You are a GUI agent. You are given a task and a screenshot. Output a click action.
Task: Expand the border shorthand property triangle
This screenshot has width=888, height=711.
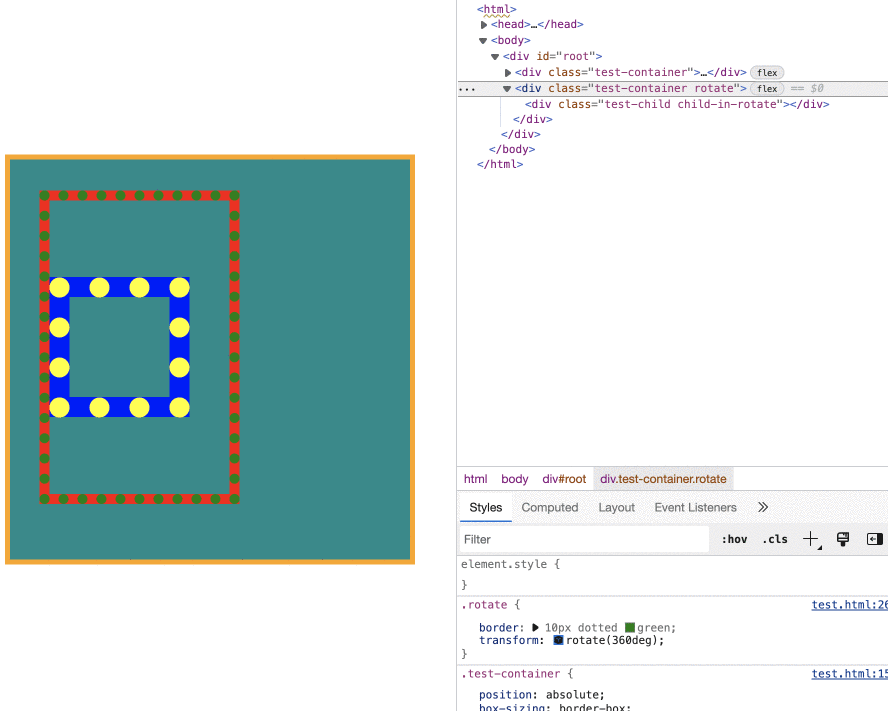click(535, 628)
